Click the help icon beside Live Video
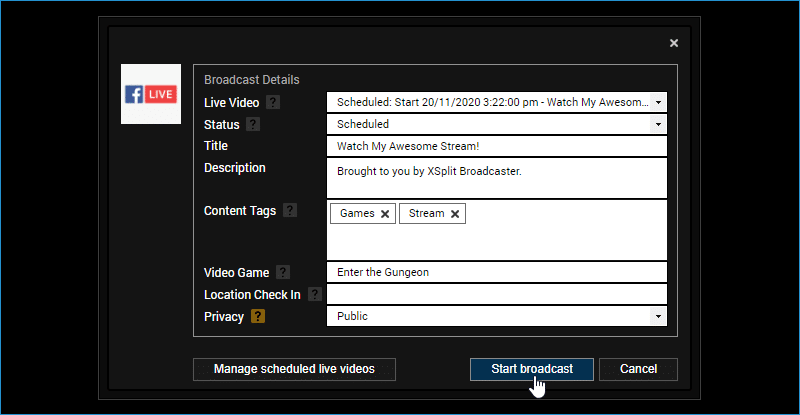Image resolution: width=800 pixels, height=415 pixels. tap(273, 103)
